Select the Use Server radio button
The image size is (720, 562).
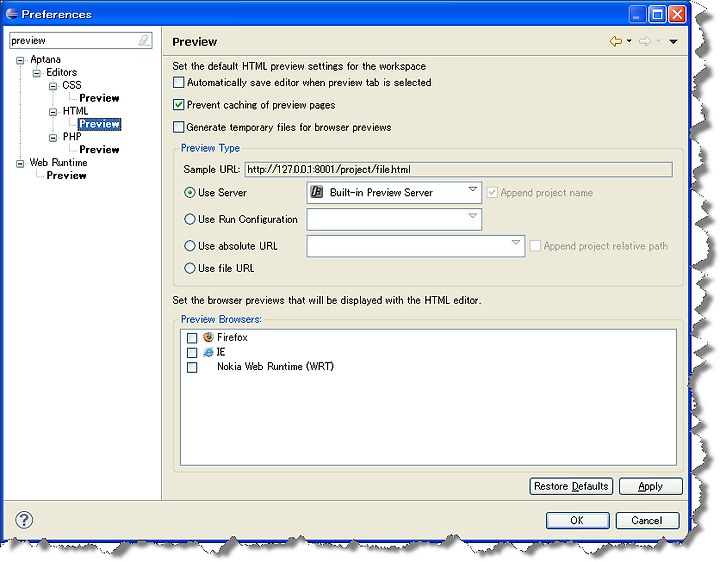point(190,193)
